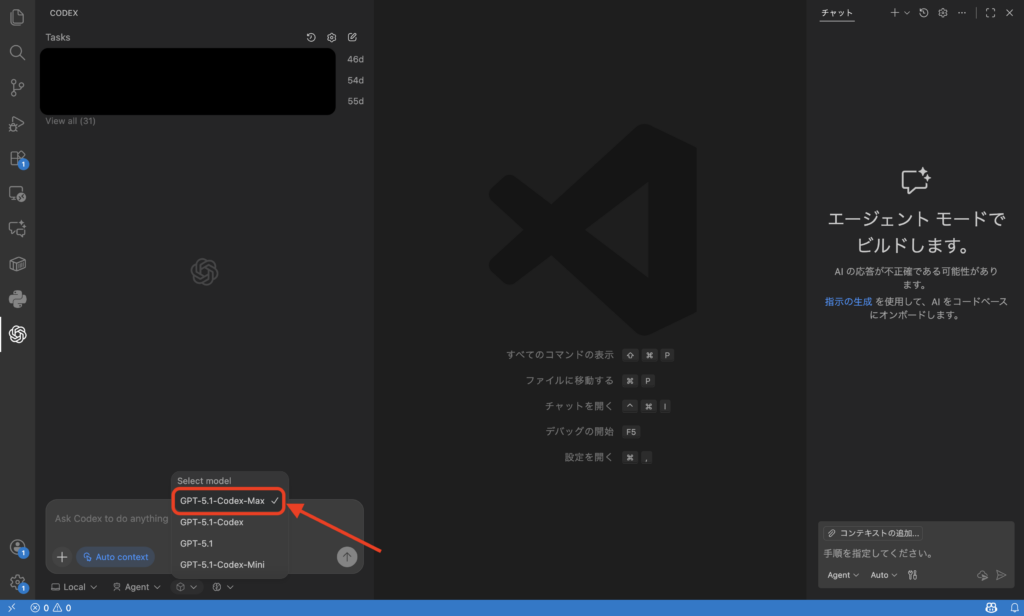The image size is (1024, 616).
Task: Maximize the chat panel size
Action: coord(990,13)
